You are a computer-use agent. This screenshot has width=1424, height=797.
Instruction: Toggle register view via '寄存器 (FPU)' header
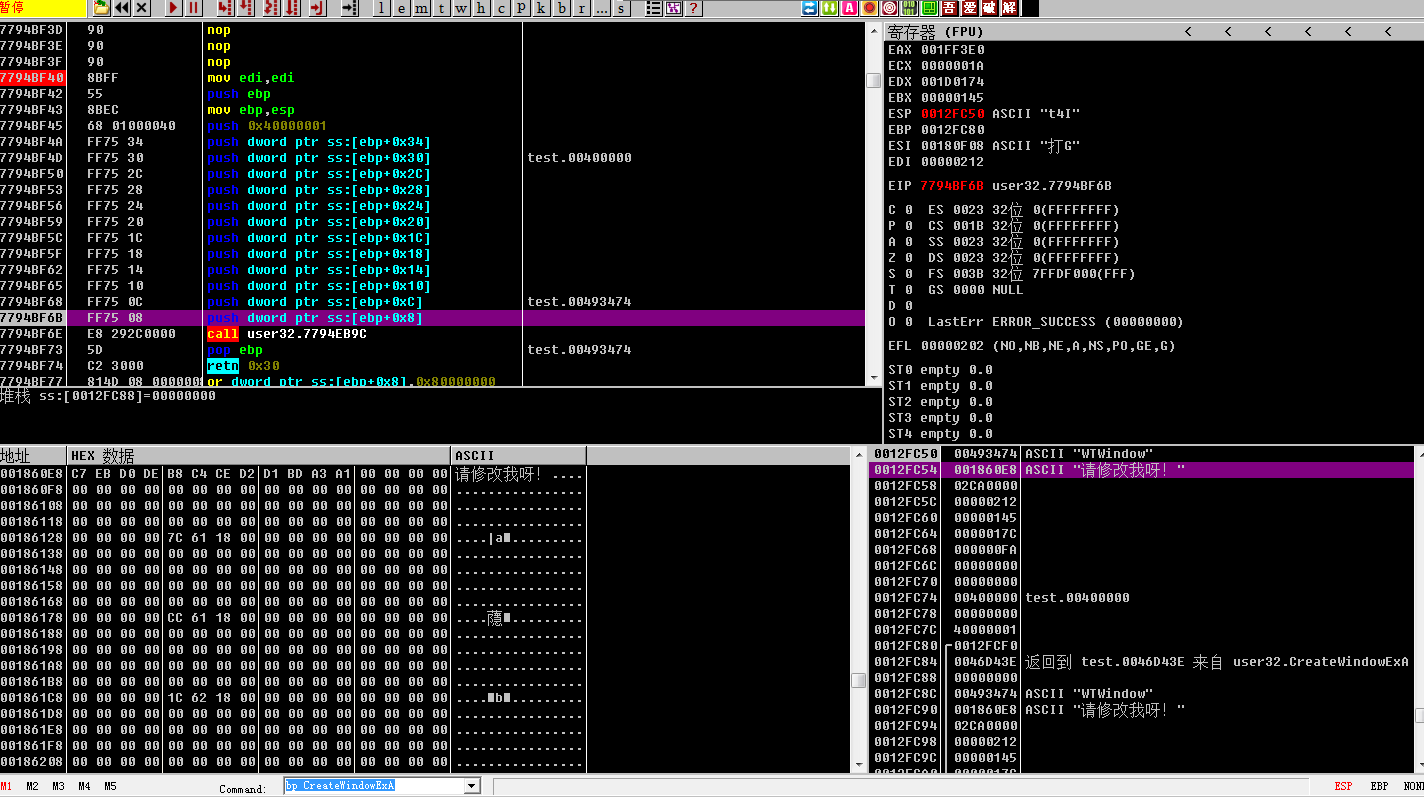pyautogui.click(x=936, y=32)
